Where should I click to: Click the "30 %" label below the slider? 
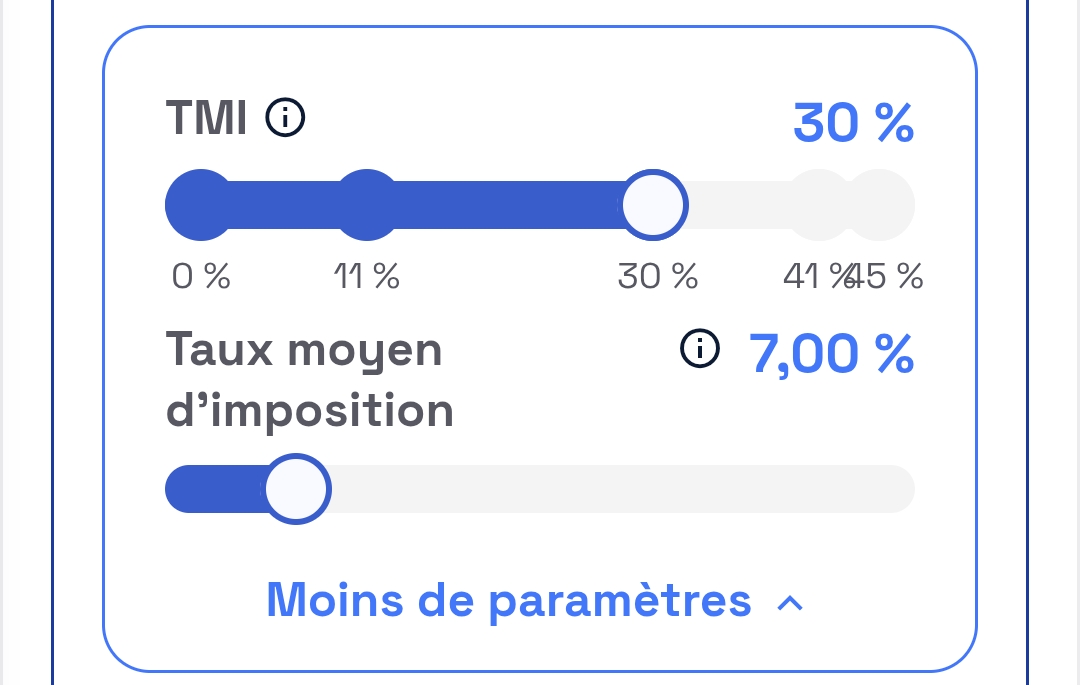click(x=657, y=276)
